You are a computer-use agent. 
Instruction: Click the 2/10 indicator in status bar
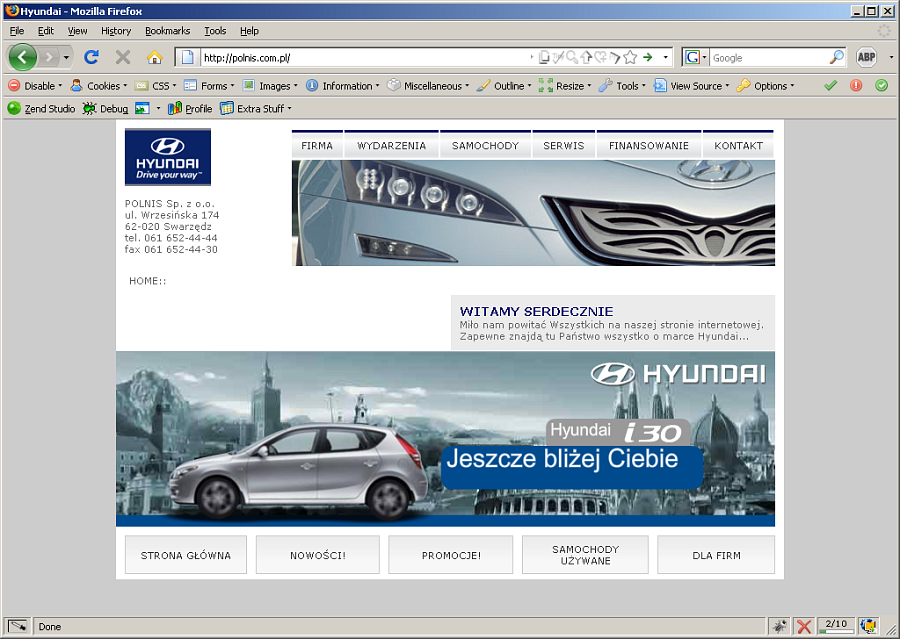[x=836, y=626]
